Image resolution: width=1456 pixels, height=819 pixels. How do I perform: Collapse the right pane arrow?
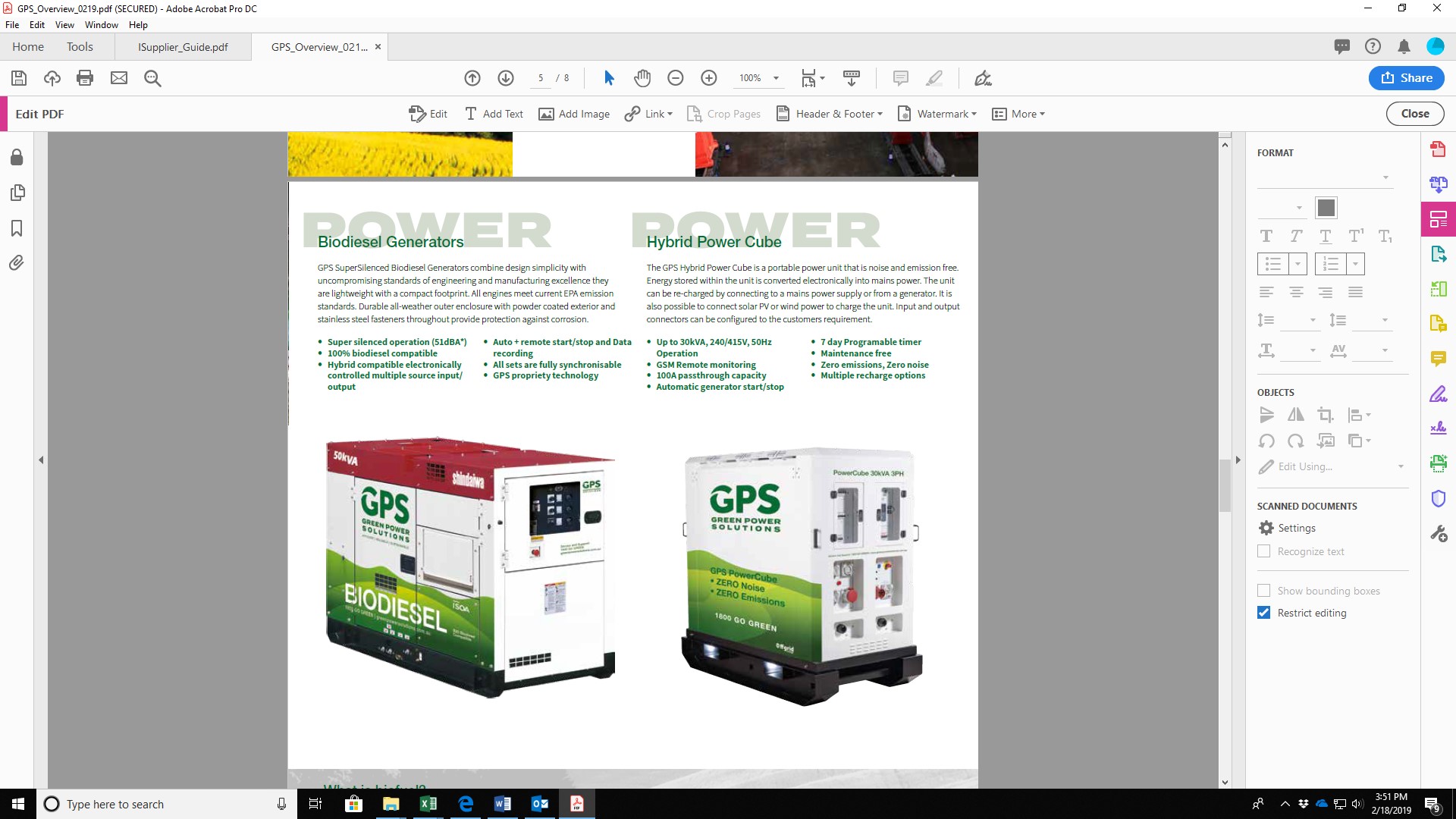[1238, 460]
